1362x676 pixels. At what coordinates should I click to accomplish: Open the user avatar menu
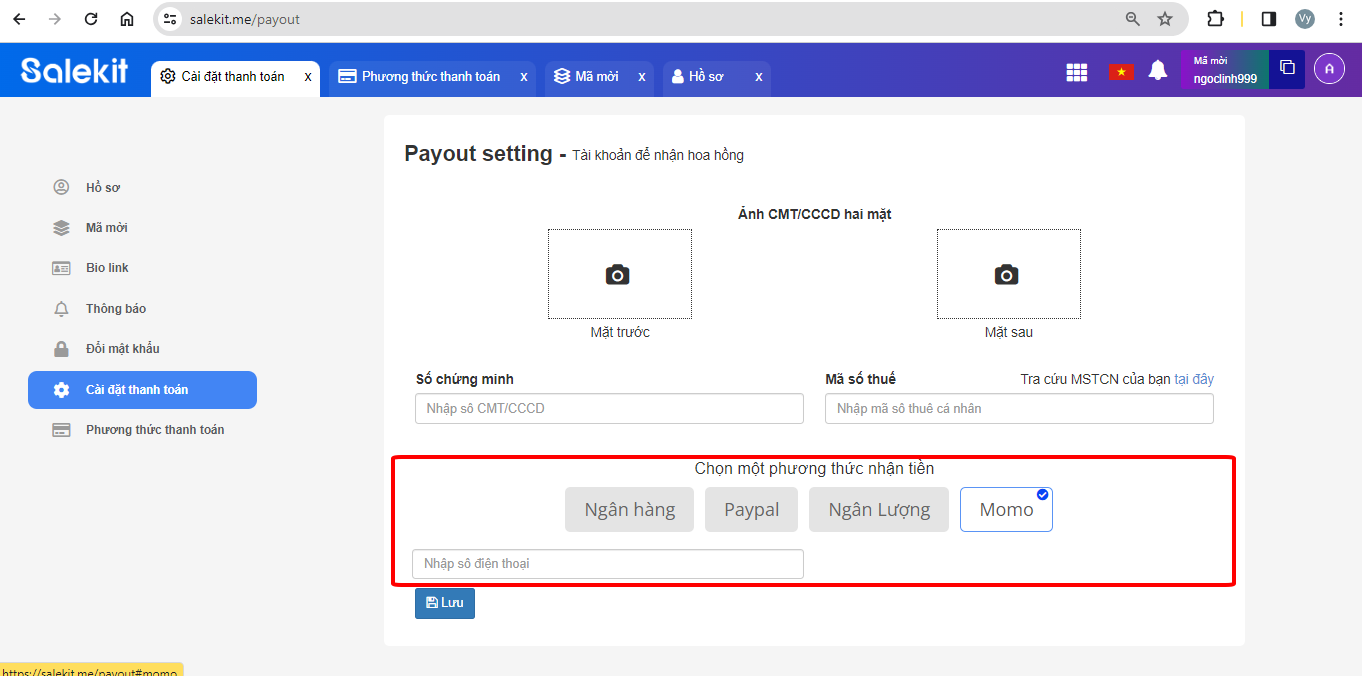click(1329, 68)
